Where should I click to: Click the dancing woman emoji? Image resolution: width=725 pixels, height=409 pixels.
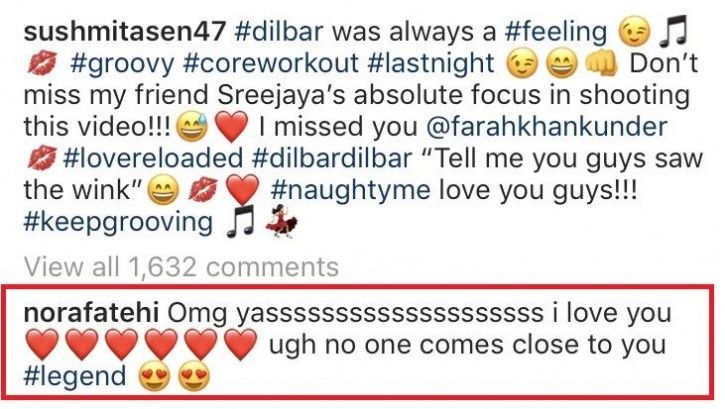tap(282, 223)
